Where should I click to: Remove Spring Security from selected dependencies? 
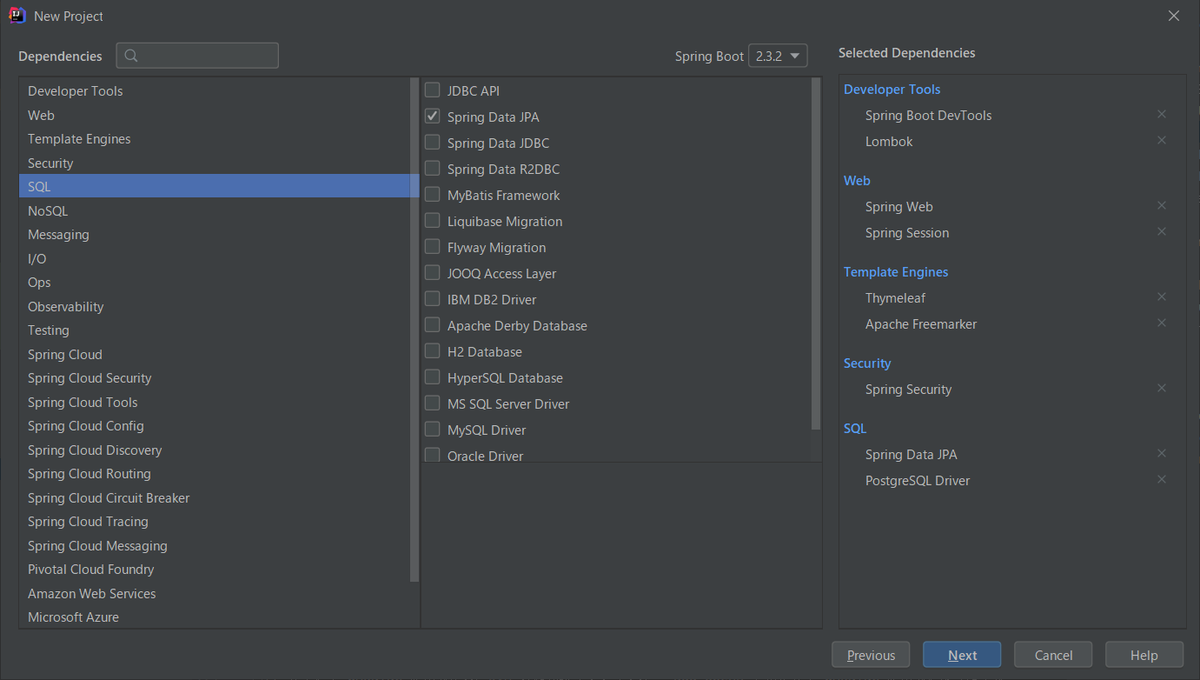[x=1161, y=388]
